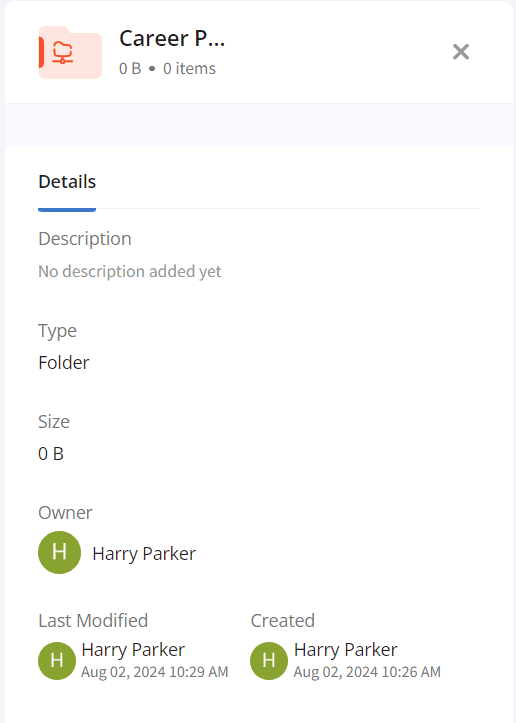Viewport: 516px width, 723px height.
Task: Click the Folder type value
Action: point(64,362)
